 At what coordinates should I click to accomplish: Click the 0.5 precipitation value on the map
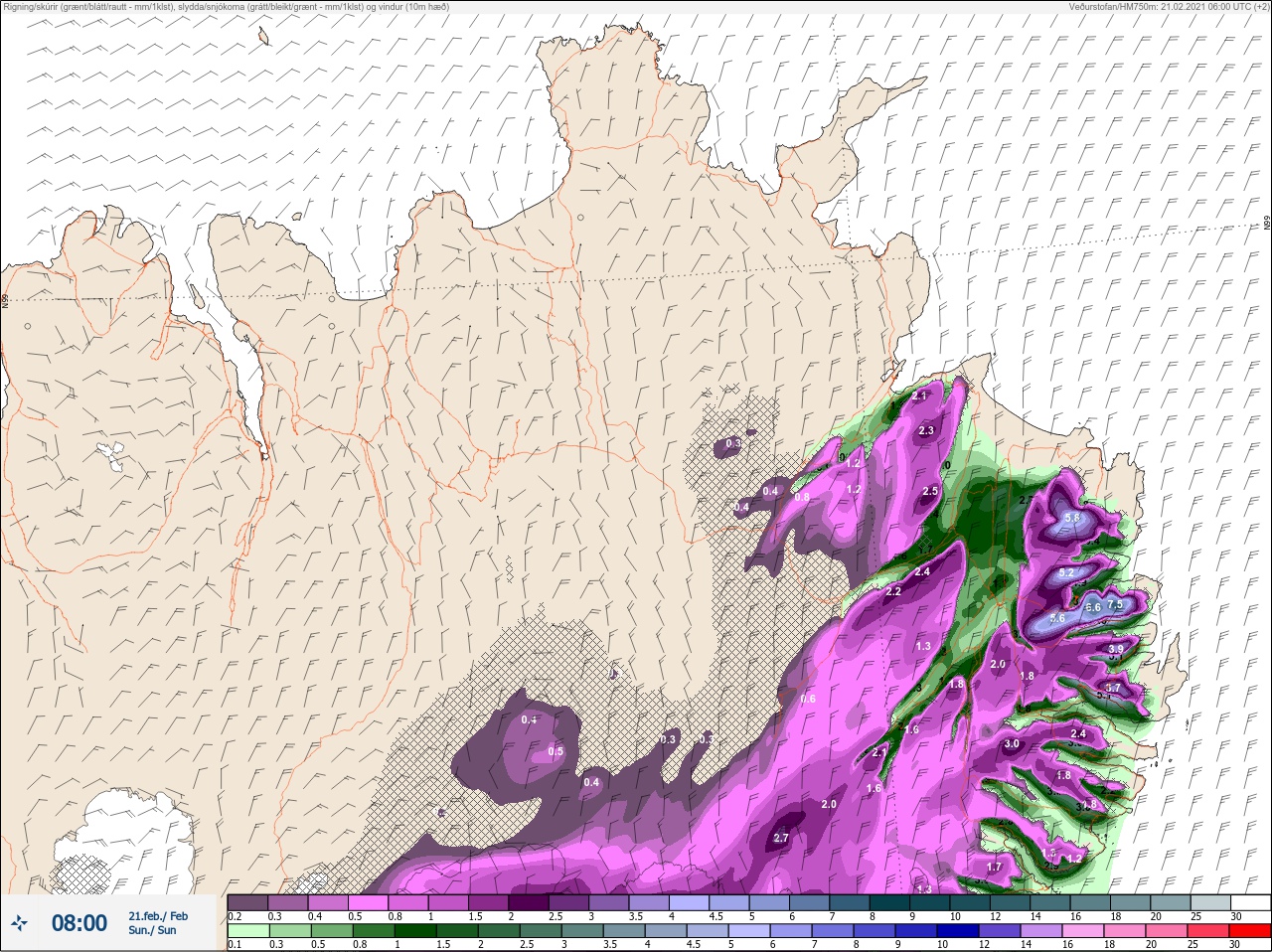tap(556, 751)
